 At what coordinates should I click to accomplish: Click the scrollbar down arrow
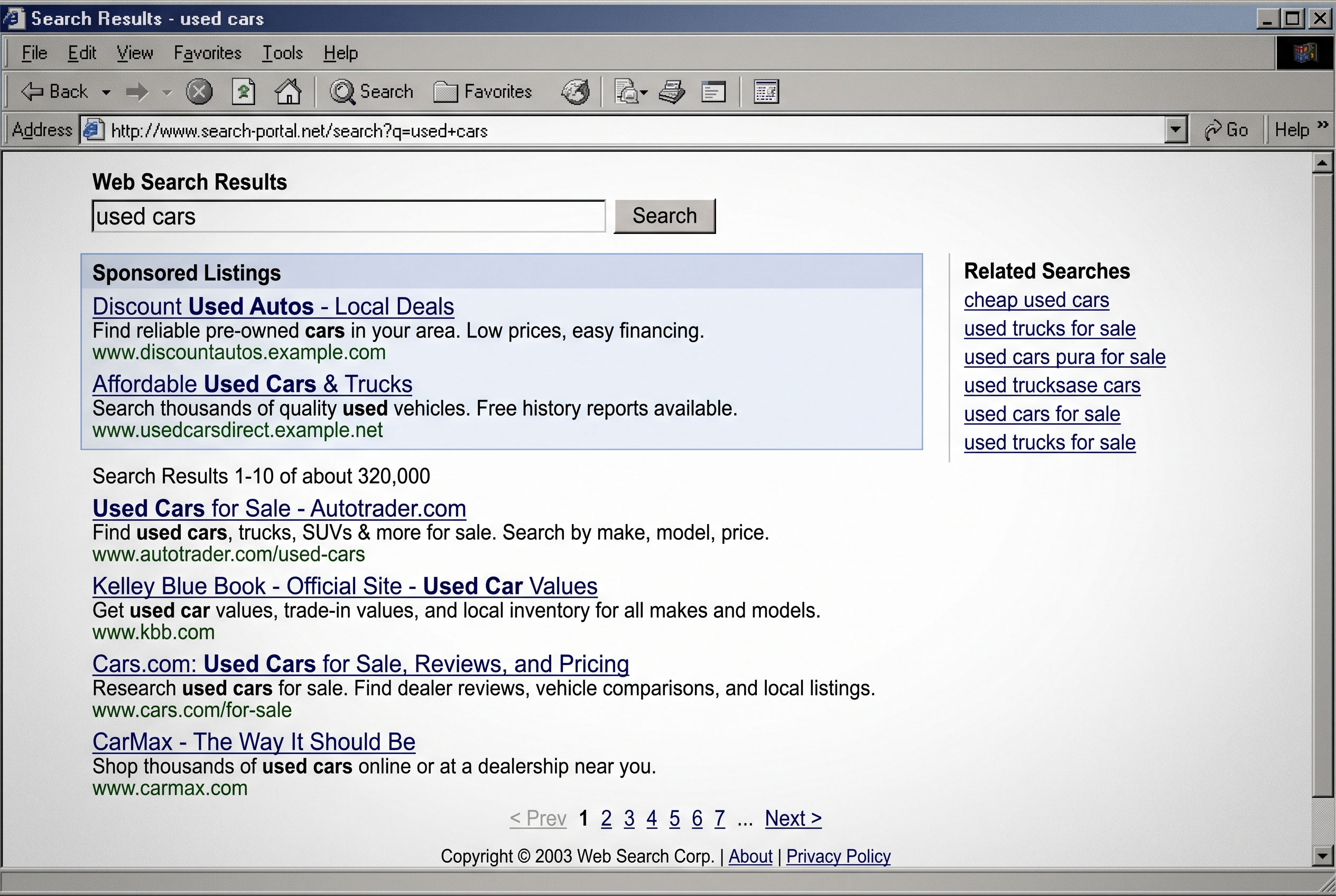click(1322, 855)
